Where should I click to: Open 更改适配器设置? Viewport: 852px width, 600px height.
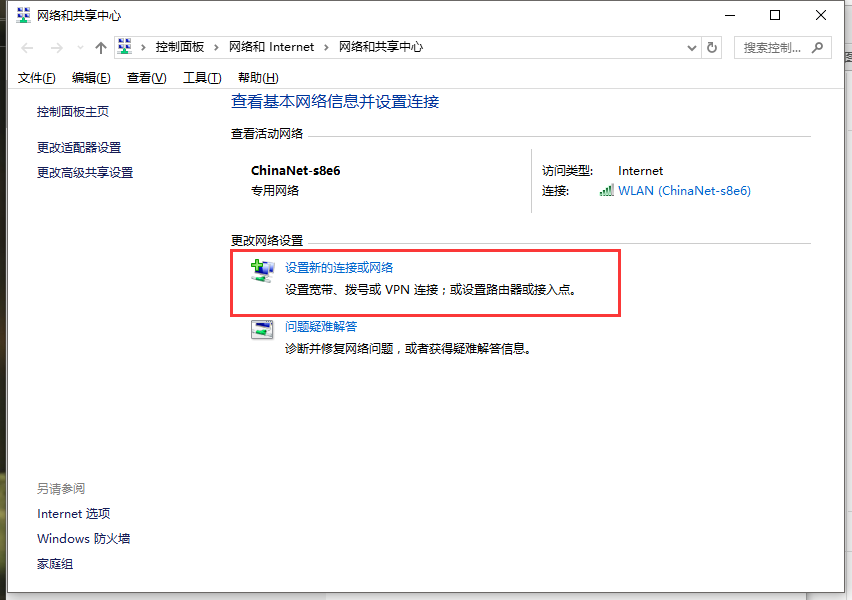tap(79, 147)
